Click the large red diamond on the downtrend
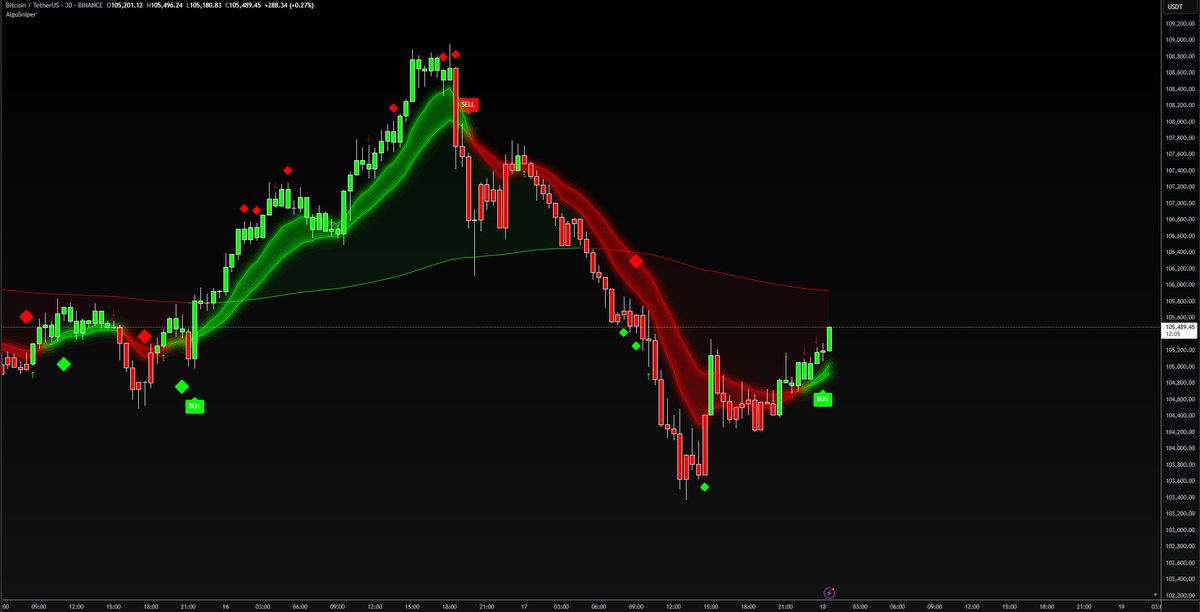Viewport: 1200px width, 612px height. coord(637,262)
